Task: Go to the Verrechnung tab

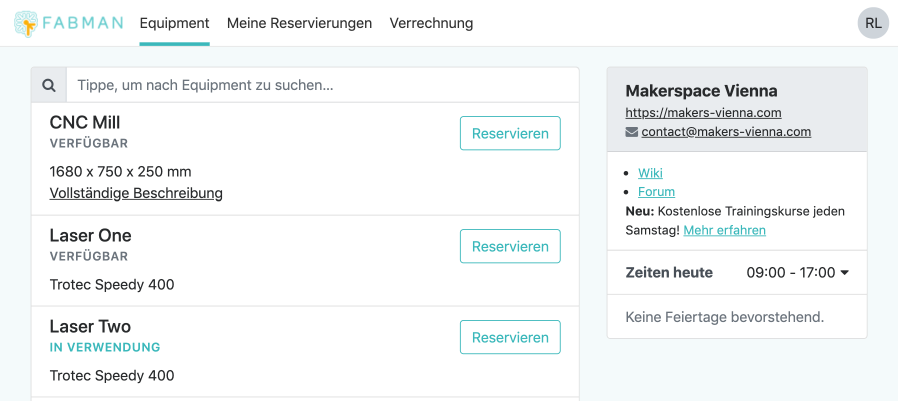Action: pyautogui.click(x=431, y=23)
